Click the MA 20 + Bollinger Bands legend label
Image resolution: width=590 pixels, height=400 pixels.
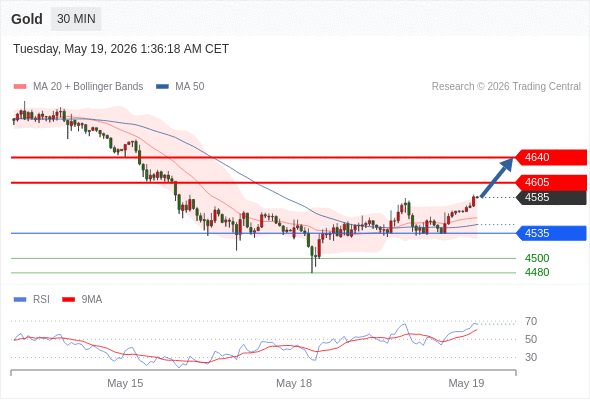click(88, 87)
